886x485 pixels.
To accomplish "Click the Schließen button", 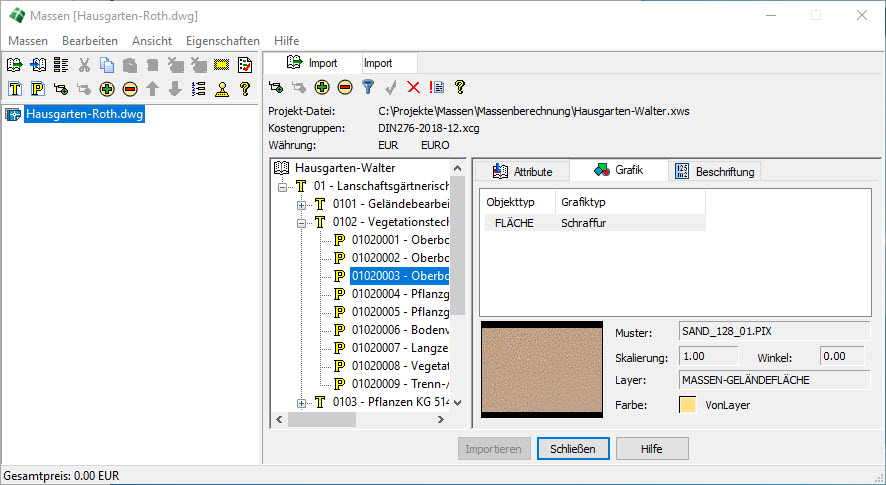I will tap(573, 449).
